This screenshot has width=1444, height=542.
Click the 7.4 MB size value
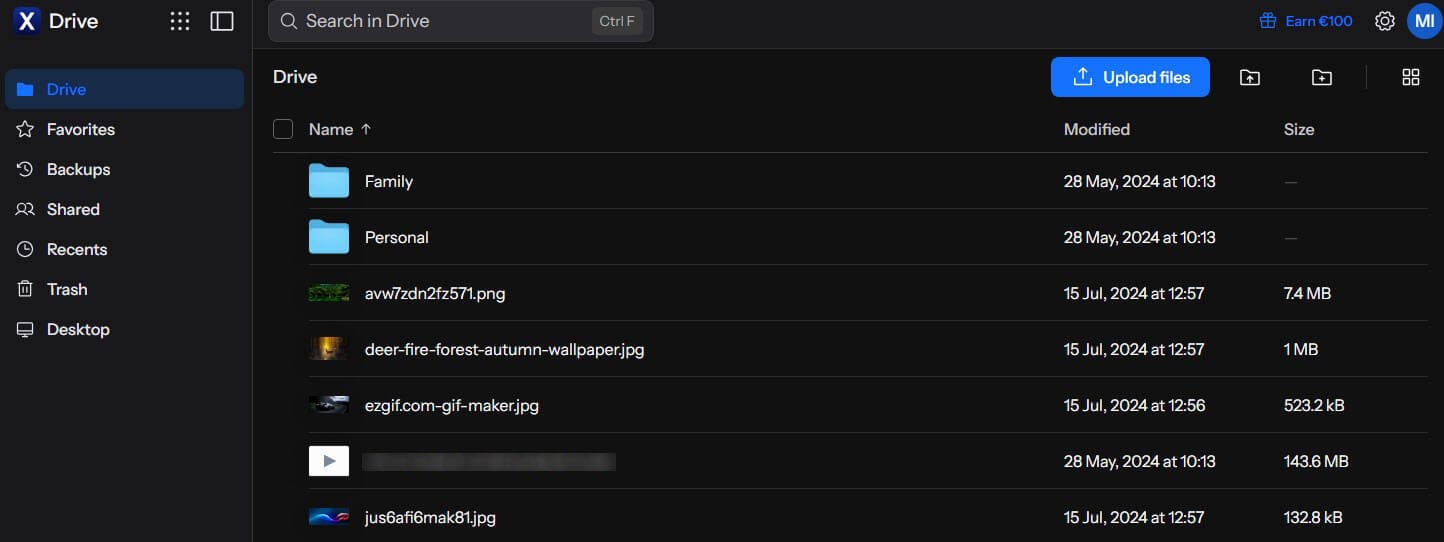tap(1307, 293)
